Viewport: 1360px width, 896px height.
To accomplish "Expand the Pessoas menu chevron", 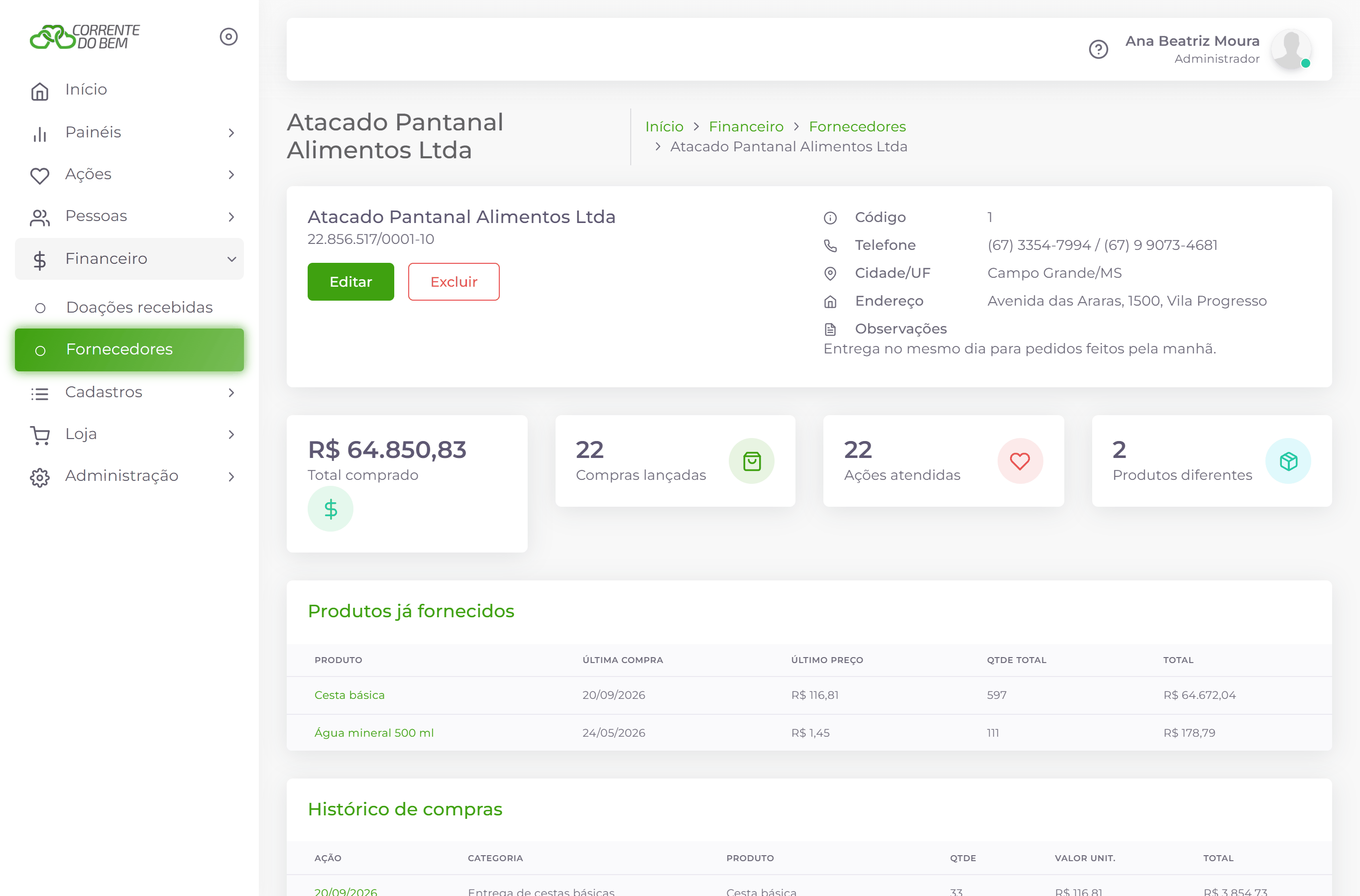I will pyautogui.click(x=231, y=217).
